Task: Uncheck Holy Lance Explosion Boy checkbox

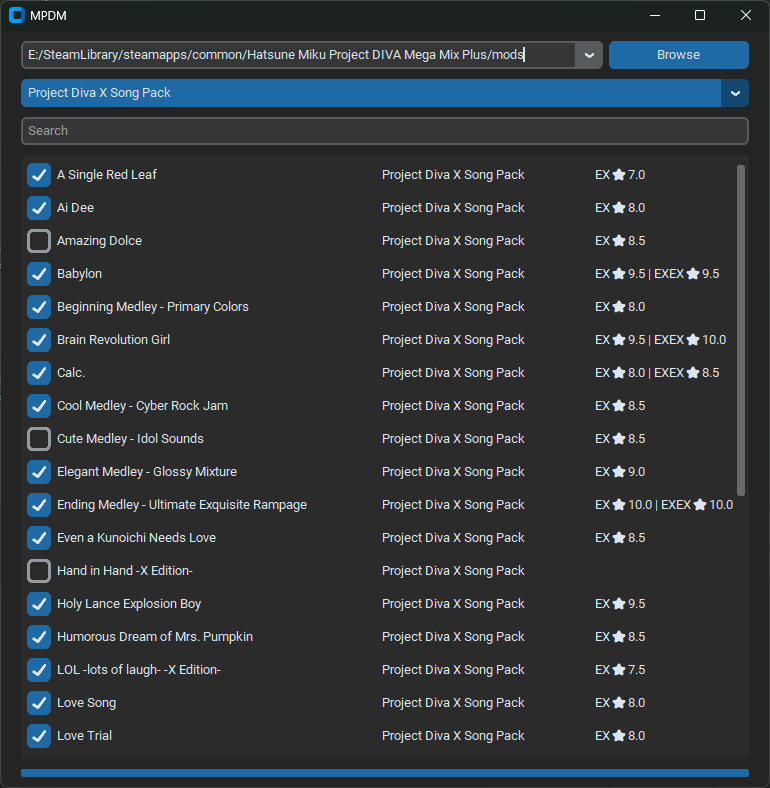Action: pos(39,604)
